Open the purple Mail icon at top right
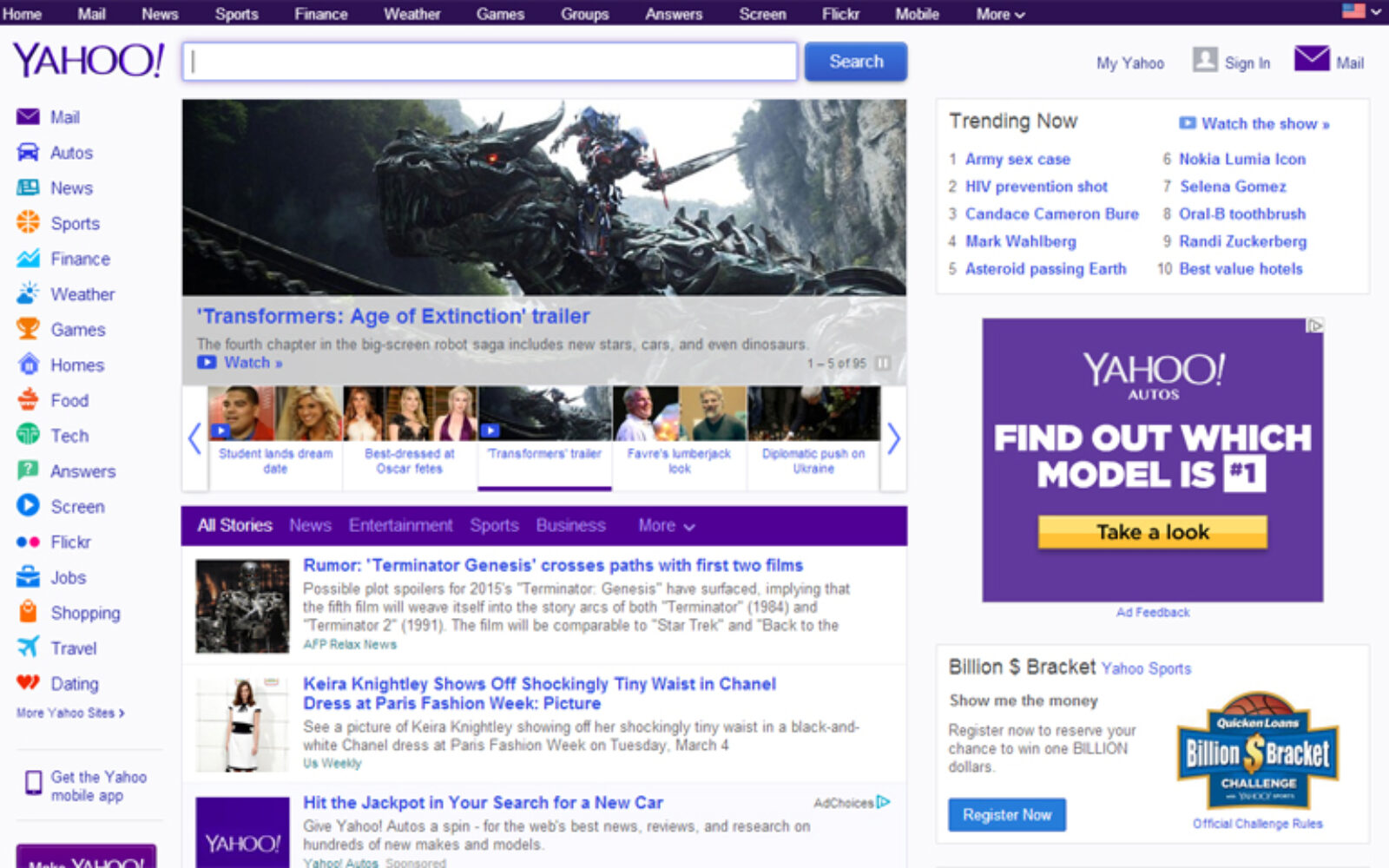Viewport: 1389px width, 868px height. pos(1311,60)
